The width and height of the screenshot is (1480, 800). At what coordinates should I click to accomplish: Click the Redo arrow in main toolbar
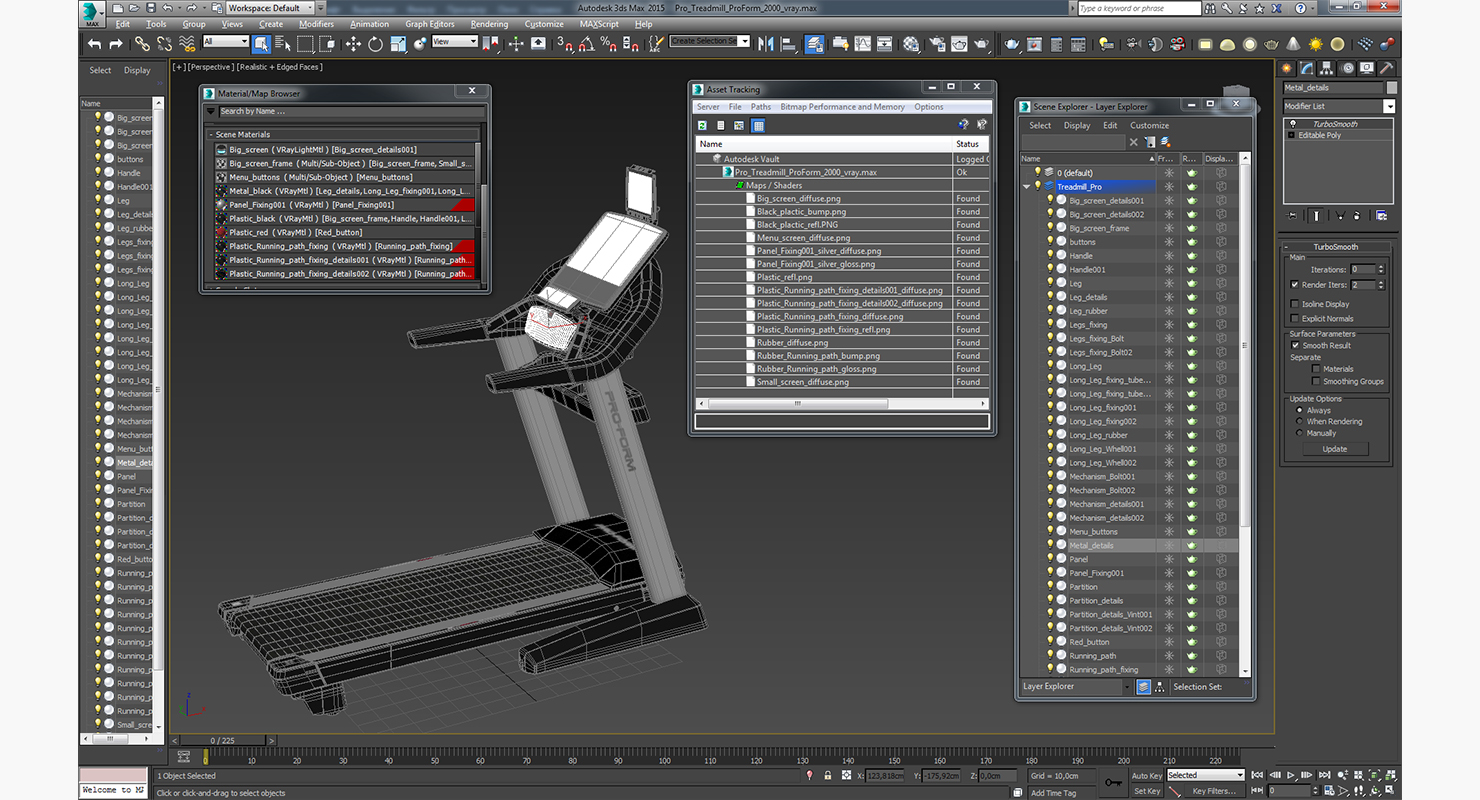click(115, 44)
